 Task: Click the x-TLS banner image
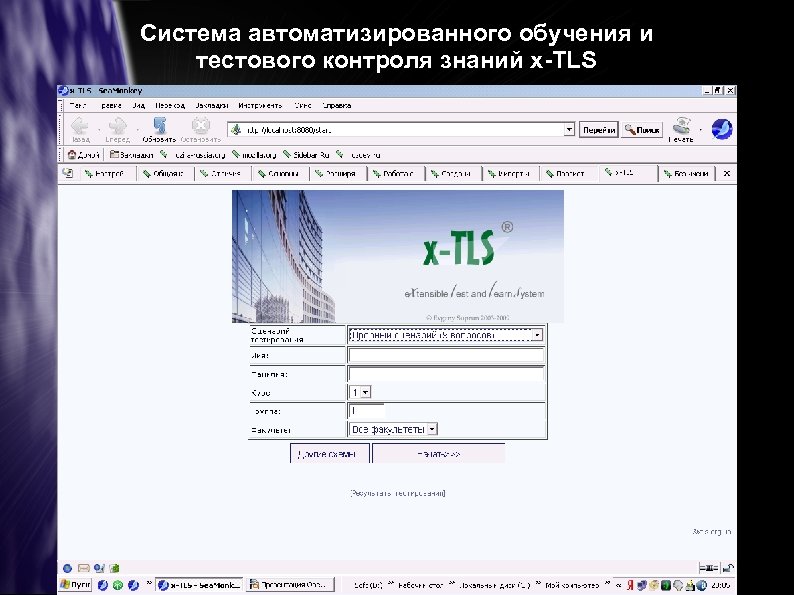[398, 256]
